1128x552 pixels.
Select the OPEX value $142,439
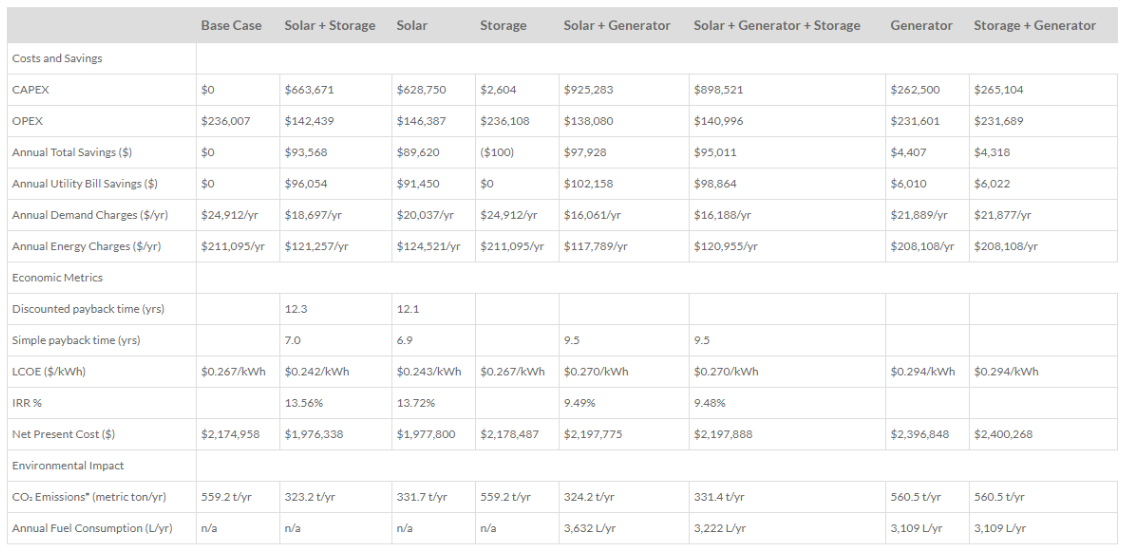tap(309, 121)
